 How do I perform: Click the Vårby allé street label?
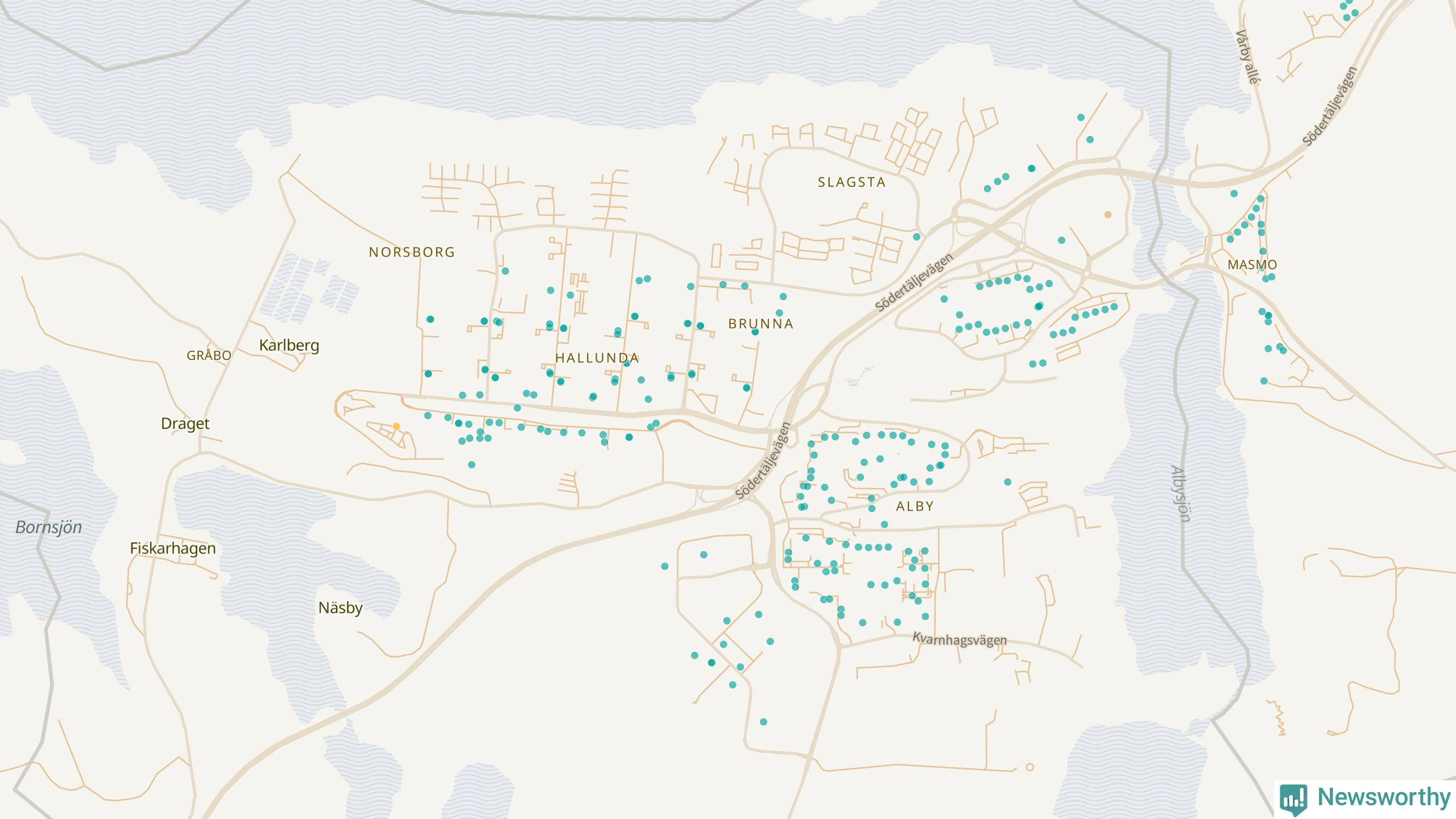pos(1246,57)
